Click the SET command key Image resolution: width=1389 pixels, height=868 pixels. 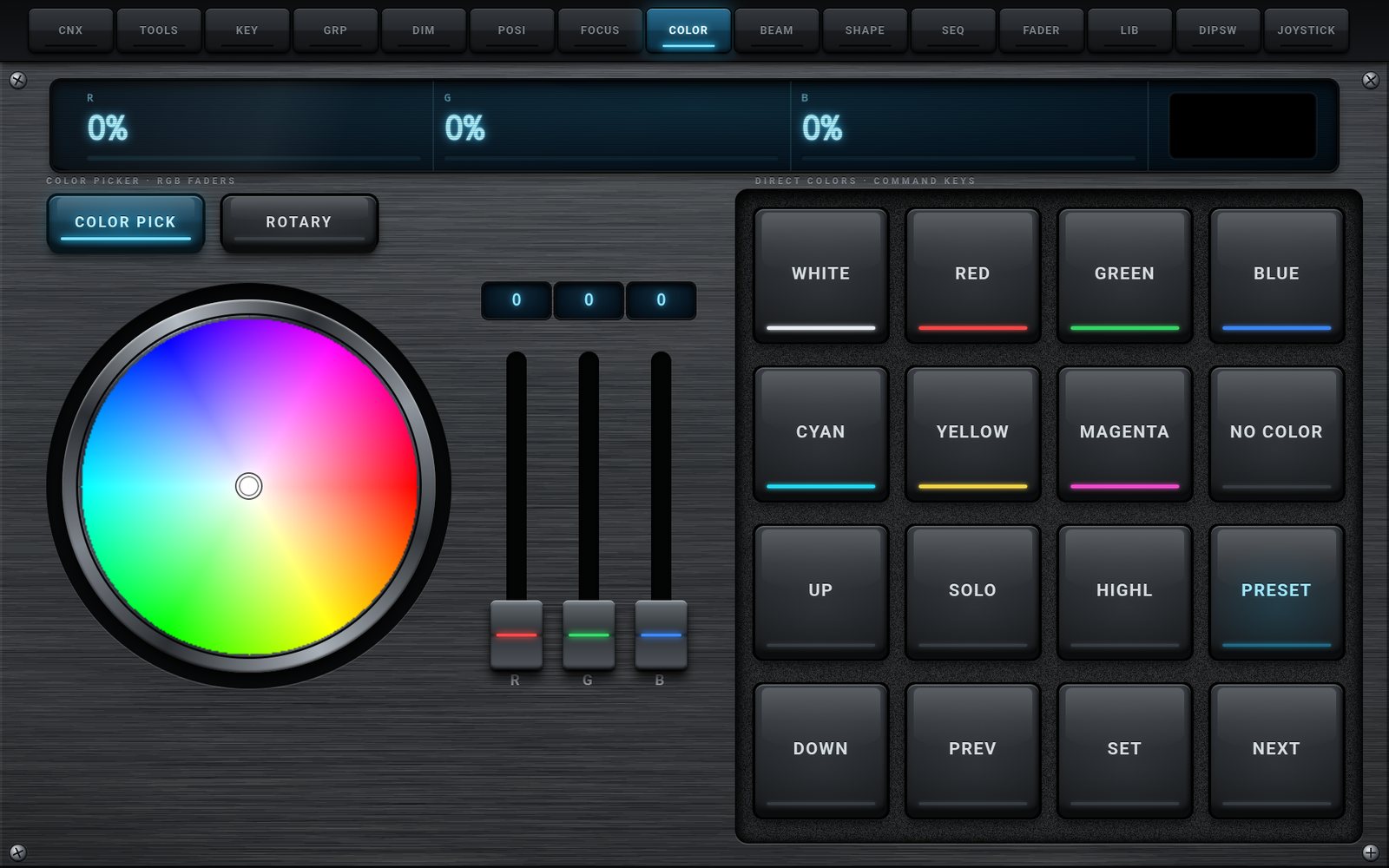coord(1124,750)
